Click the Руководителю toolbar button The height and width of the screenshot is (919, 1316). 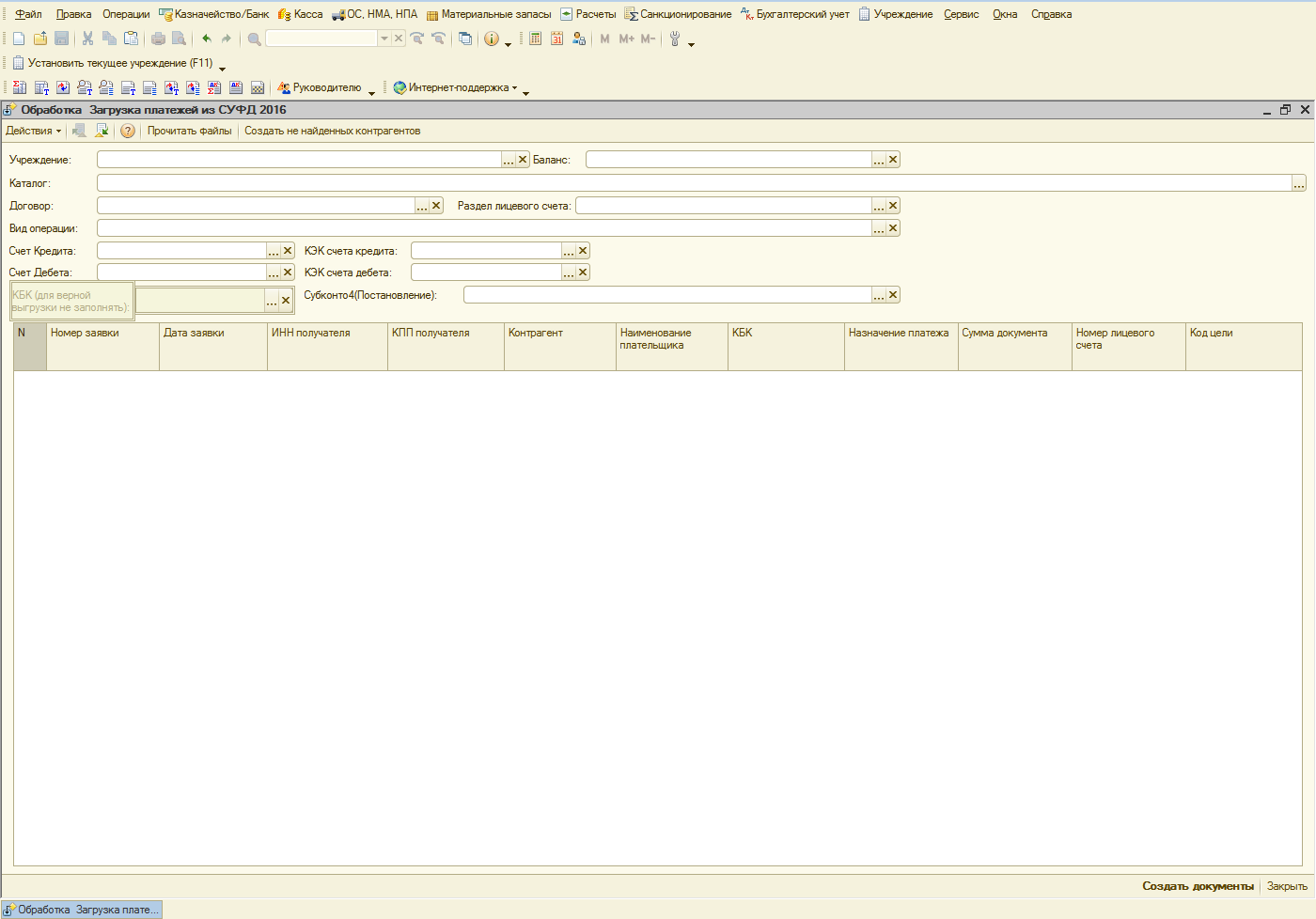[x=320, y=87]
